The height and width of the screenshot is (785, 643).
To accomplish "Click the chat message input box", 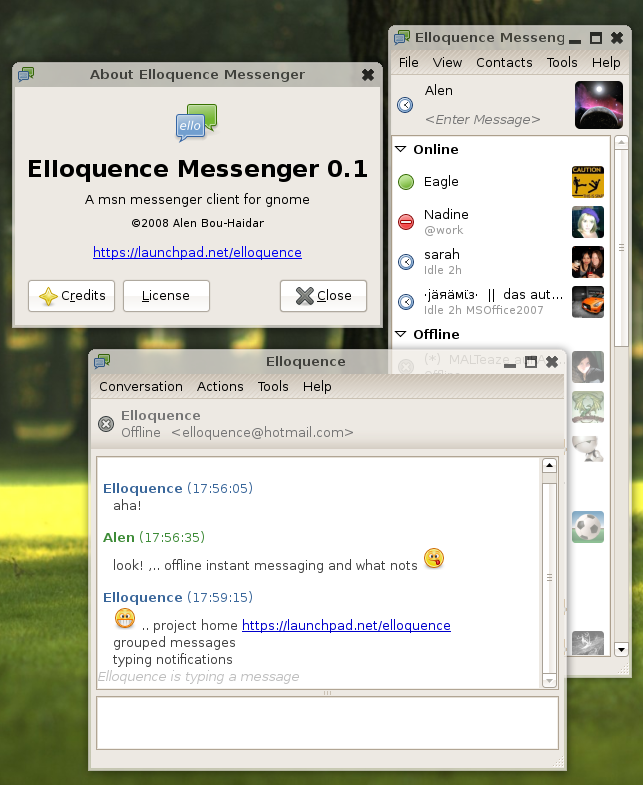I will pyautogui.click(x=328, y=723).
